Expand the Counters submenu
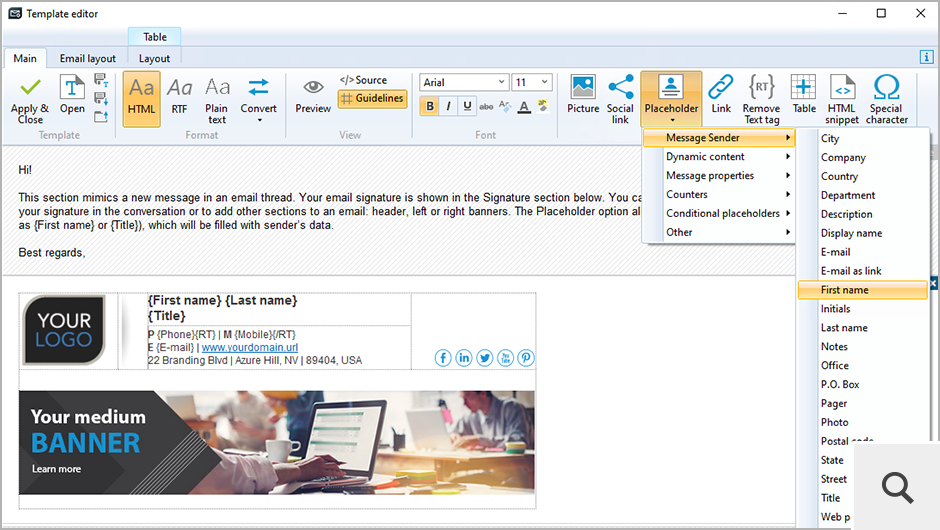Image resolution: width=940 pixels, height=530 pixels. pos(719,194)
